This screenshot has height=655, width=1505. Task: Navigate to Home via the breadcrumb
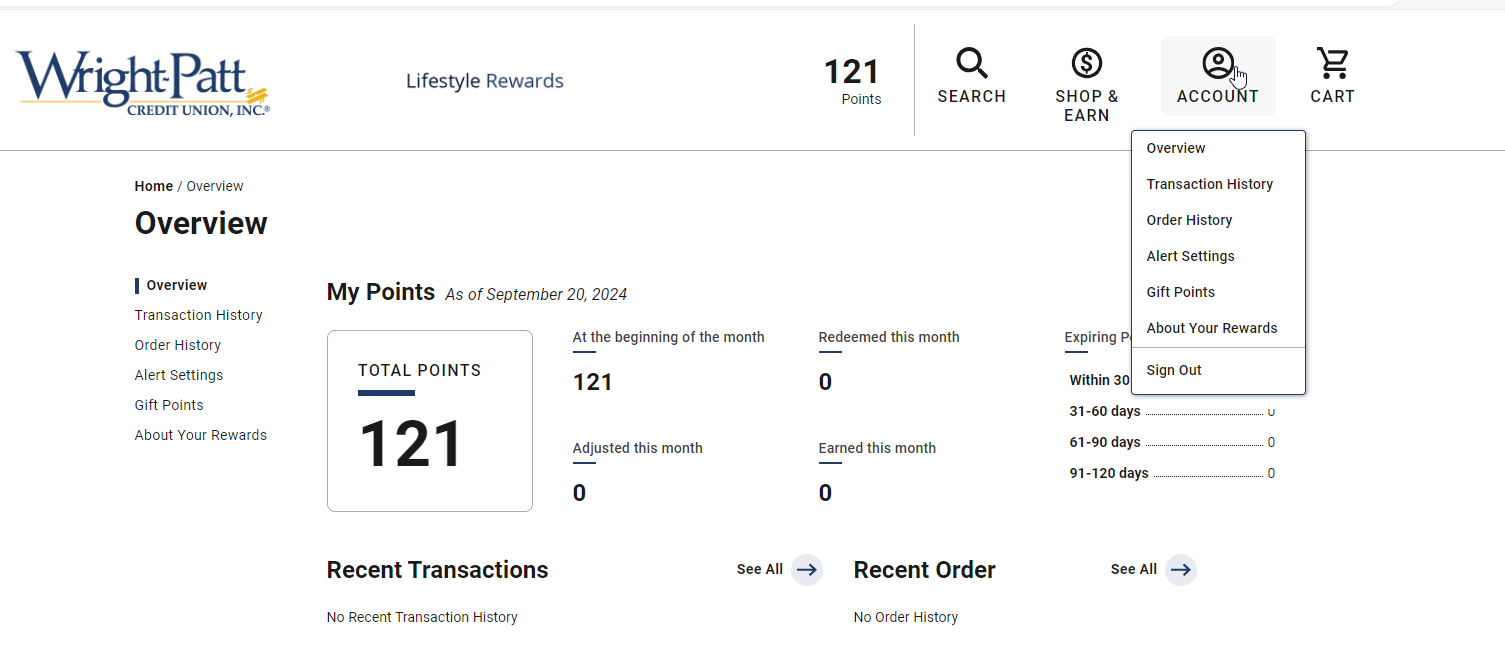click(x=153, y=185)
